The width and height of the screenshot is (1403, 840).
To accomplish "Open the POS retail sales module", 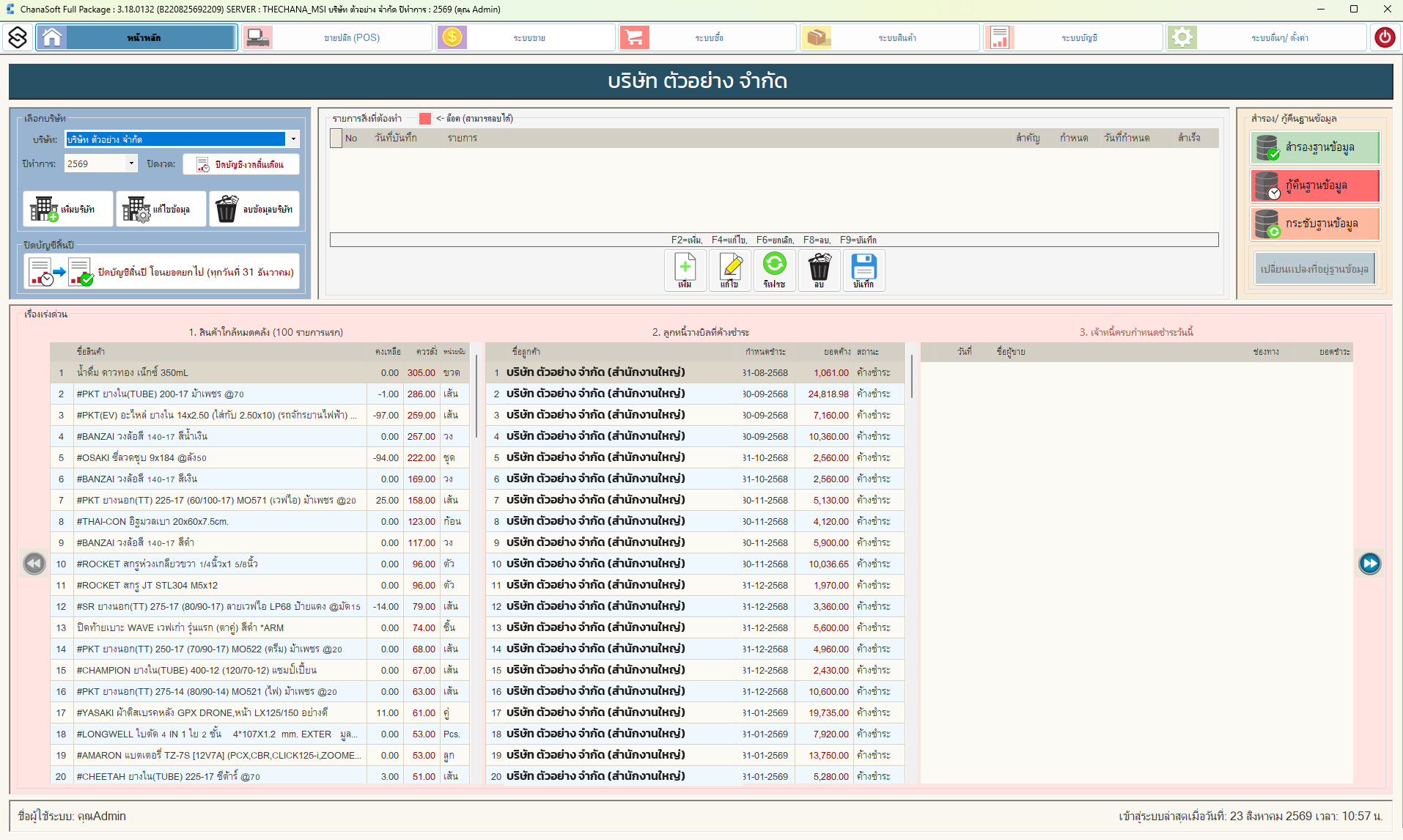I will click(x=337, y=37).
